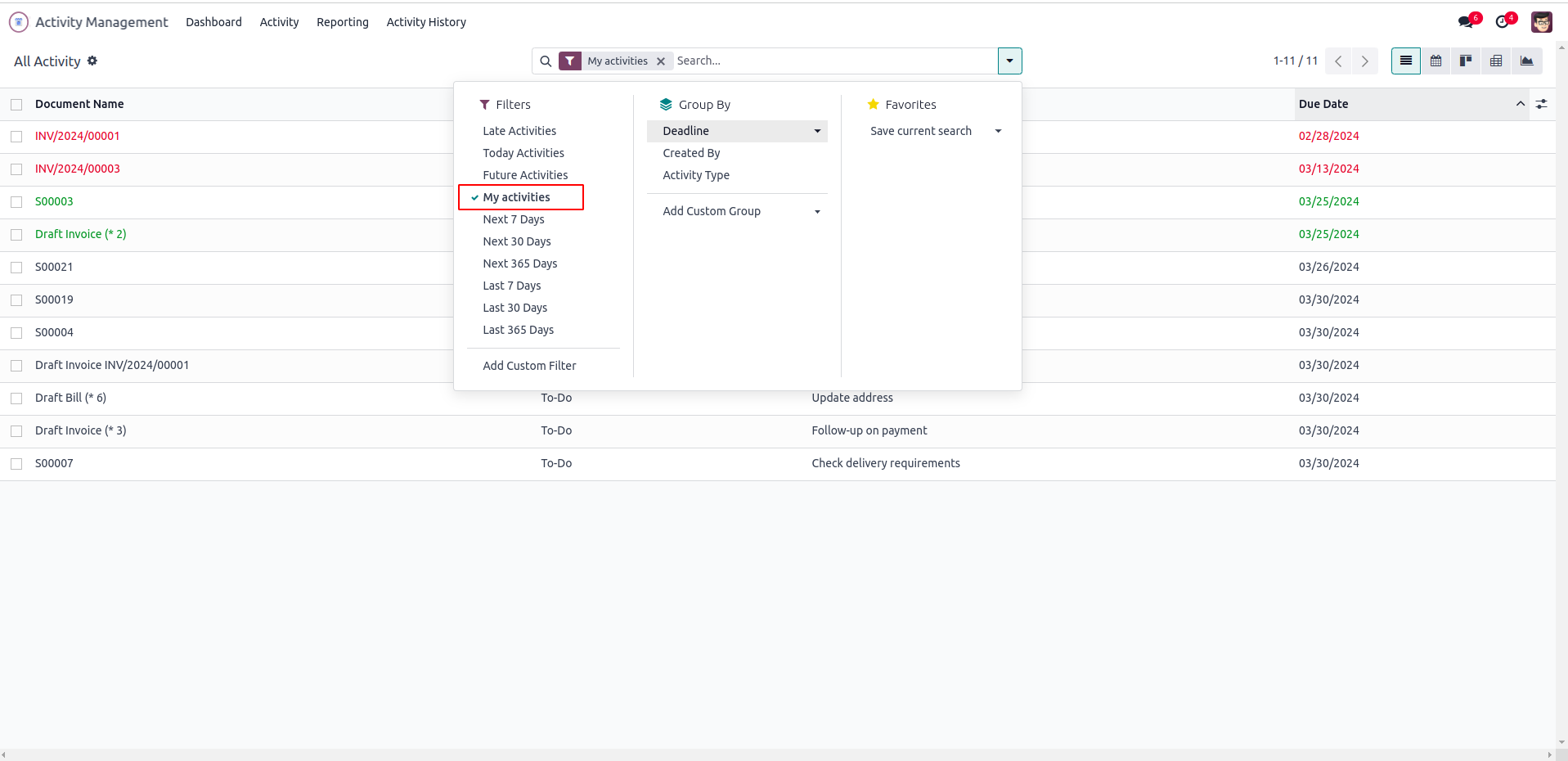Click Add Custom Filter
This screenshot has width=1568, height=761.
coord(529,366)
